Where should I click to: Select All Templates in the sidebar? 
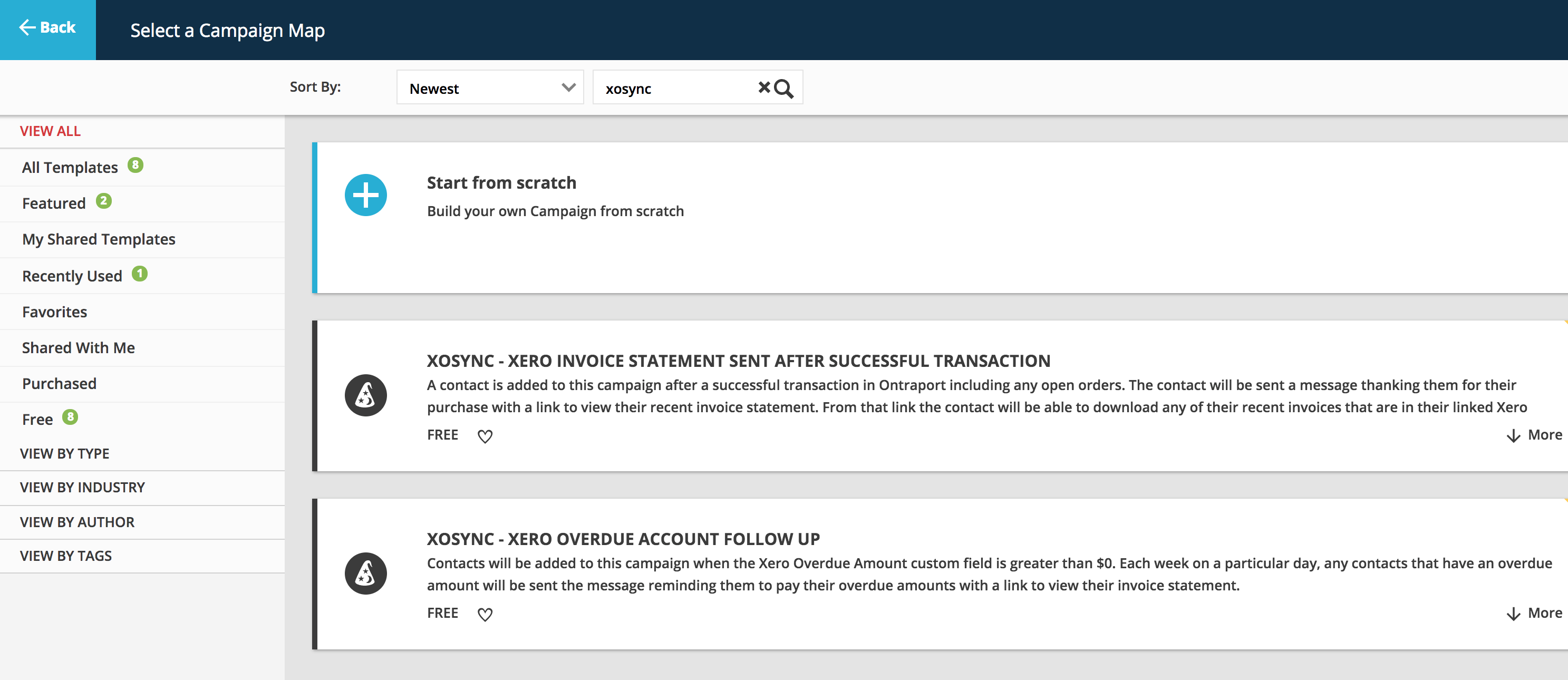click(70, 168)
